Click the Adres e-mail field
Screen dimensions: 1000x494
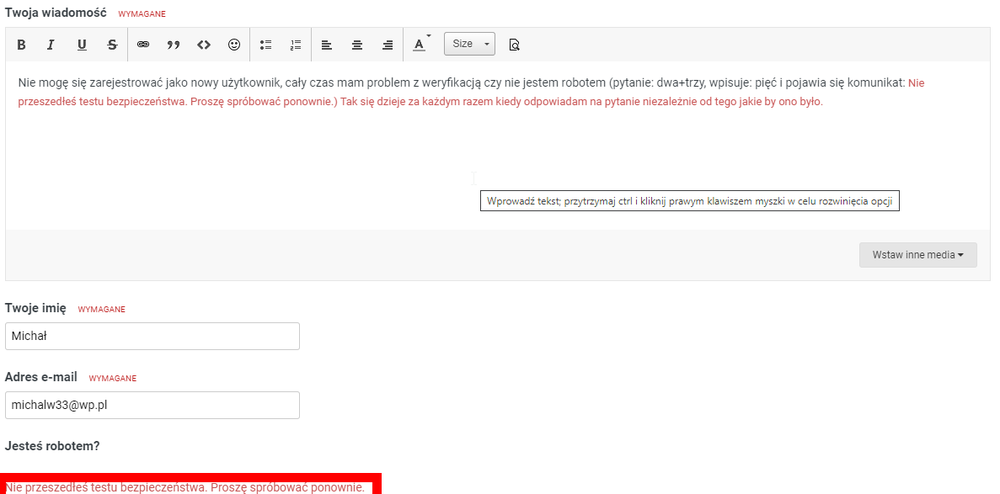tap(152, 405)
